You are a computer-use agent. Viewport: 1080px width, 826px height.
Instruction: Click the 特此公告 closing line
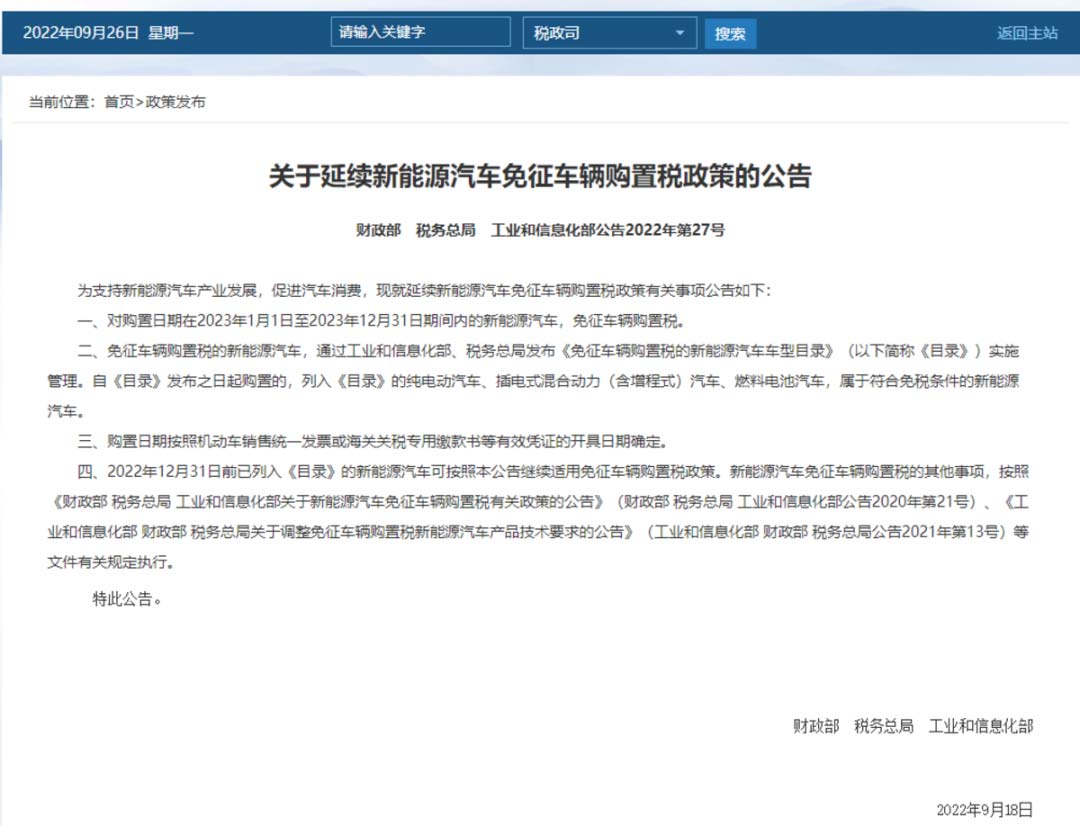[x=127, y=600]
